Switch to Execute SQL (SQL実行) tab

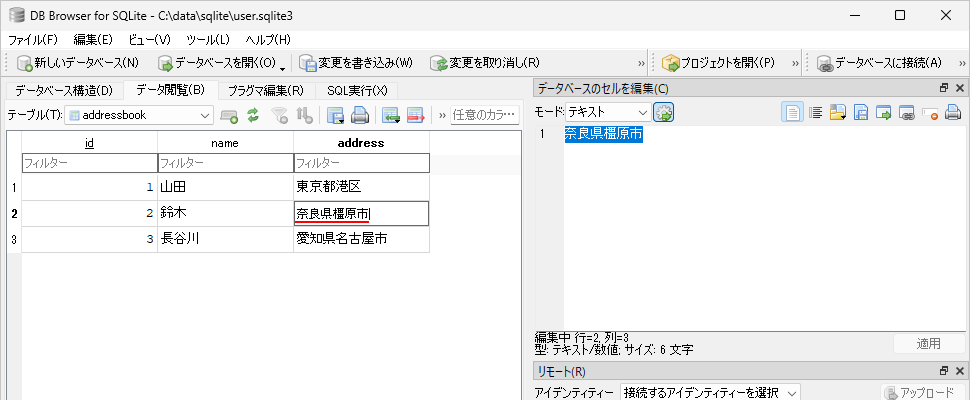click(x=357, y=91)
